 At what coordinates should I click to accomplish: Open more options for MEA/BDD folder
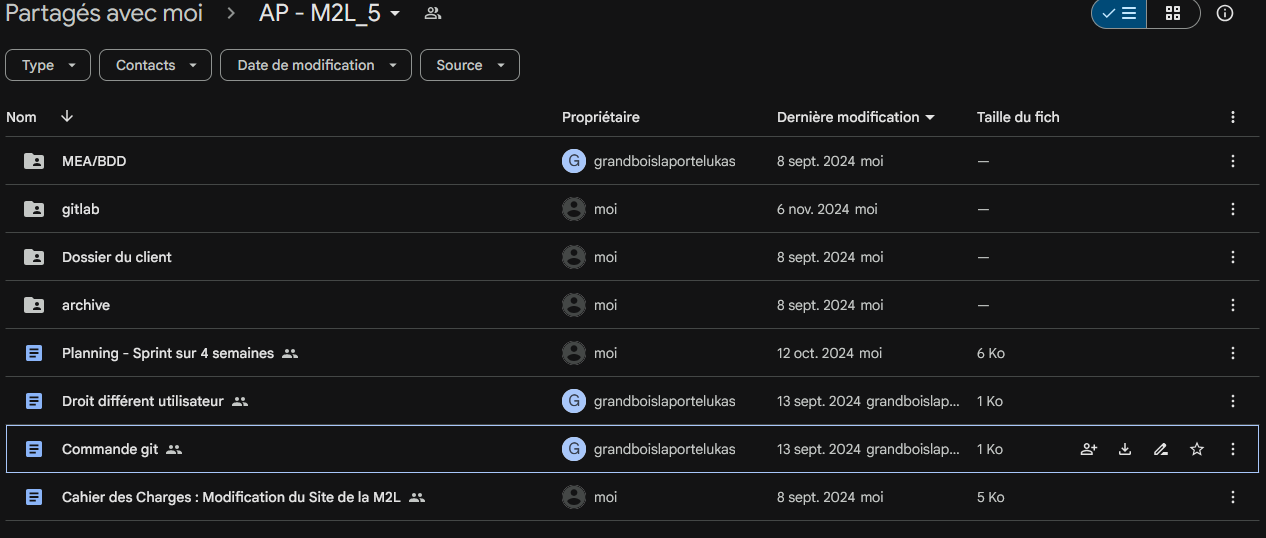coord(1233,161)
